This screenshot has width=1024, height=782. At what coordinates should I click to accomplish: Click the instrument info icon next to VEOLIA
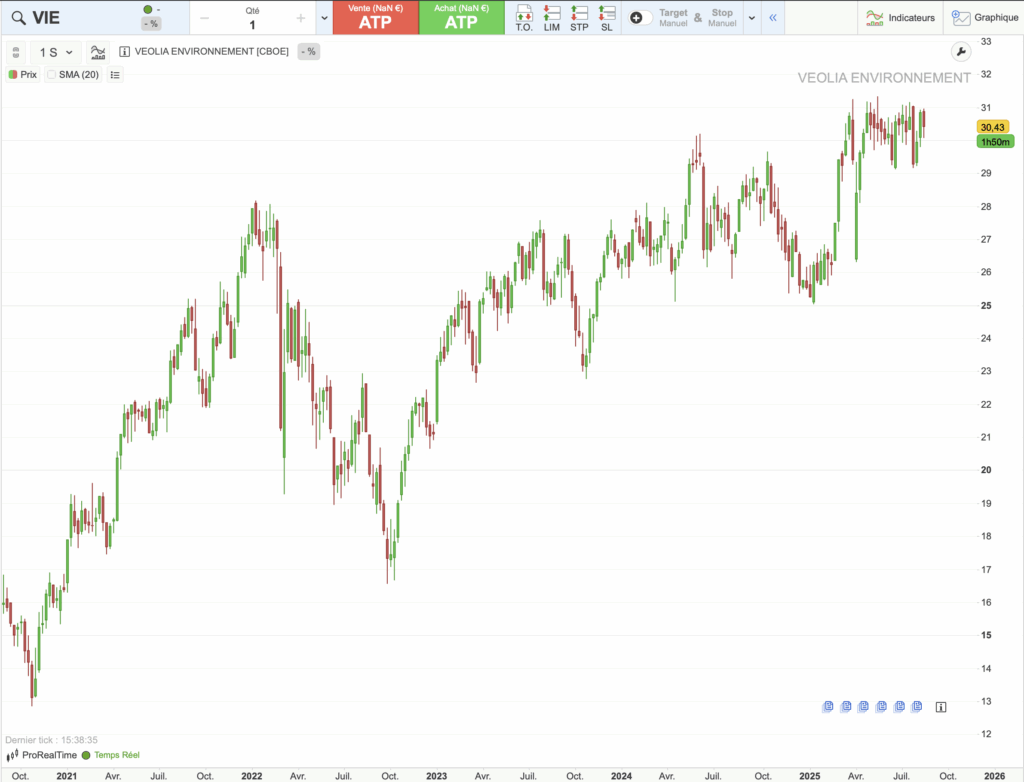click(124, 51)
